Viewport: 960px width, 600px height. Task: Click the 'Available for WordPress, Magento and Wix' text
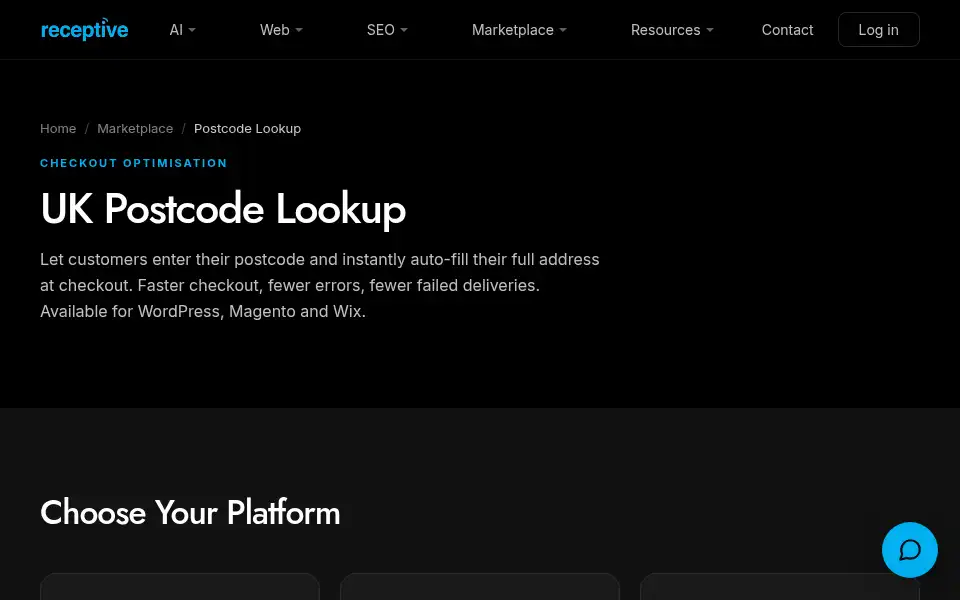click(203, 311)
